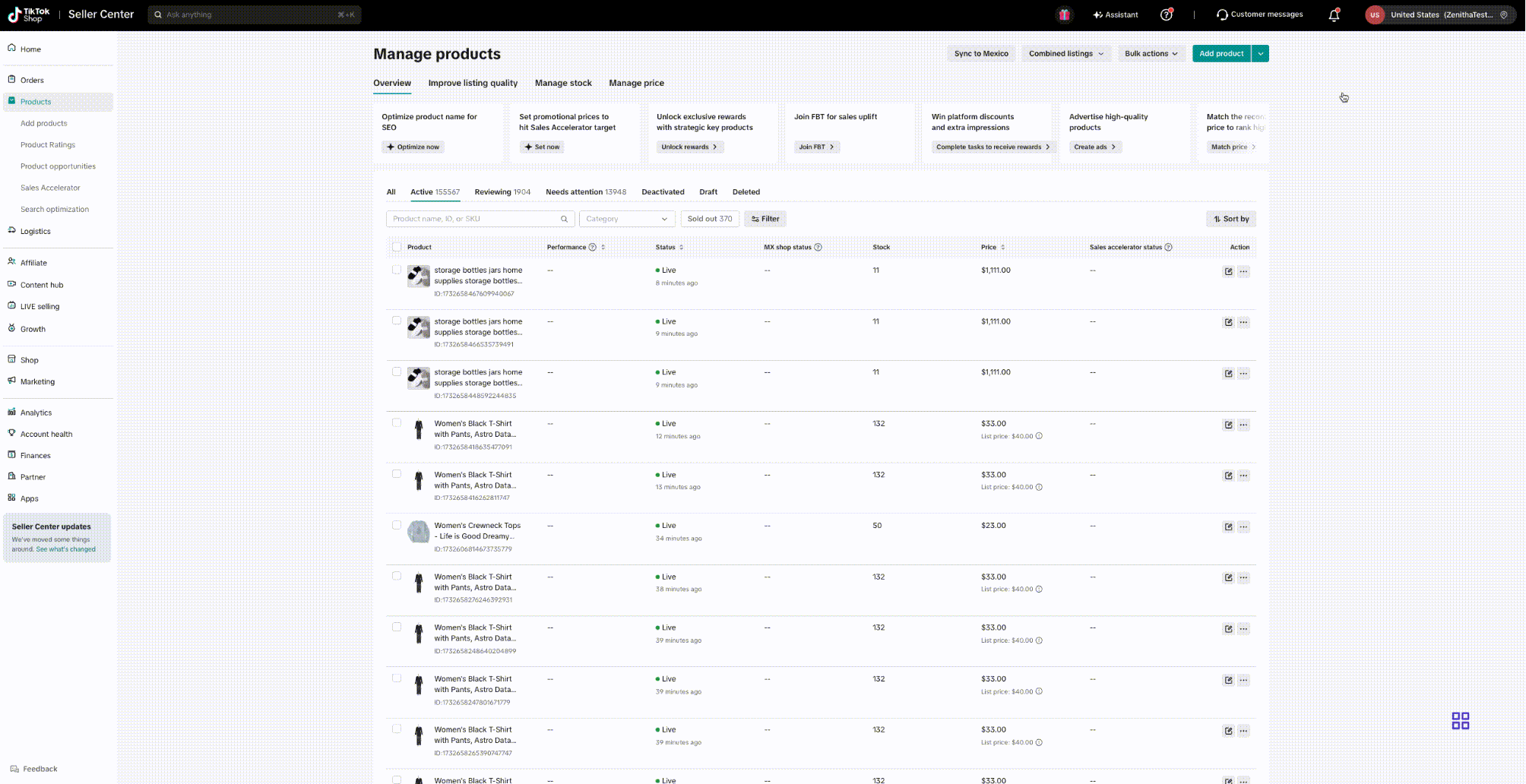Select checkbox for product ID 1732658448592244835
The height and width of the screenshot is (784, 1526).
click(x=397, y=371)
